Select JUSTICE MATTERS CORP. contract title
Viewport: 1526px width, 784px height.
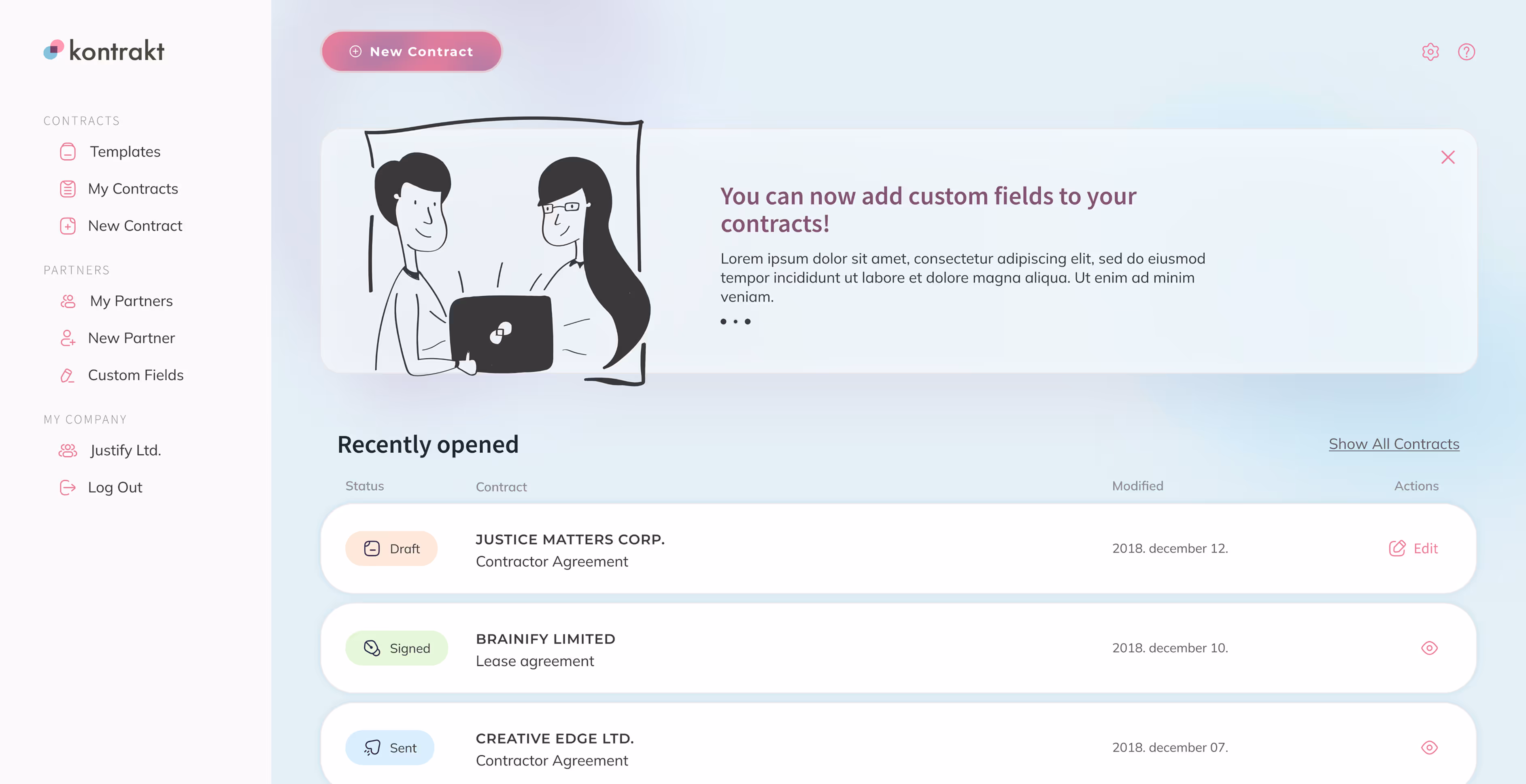[570, 539]
